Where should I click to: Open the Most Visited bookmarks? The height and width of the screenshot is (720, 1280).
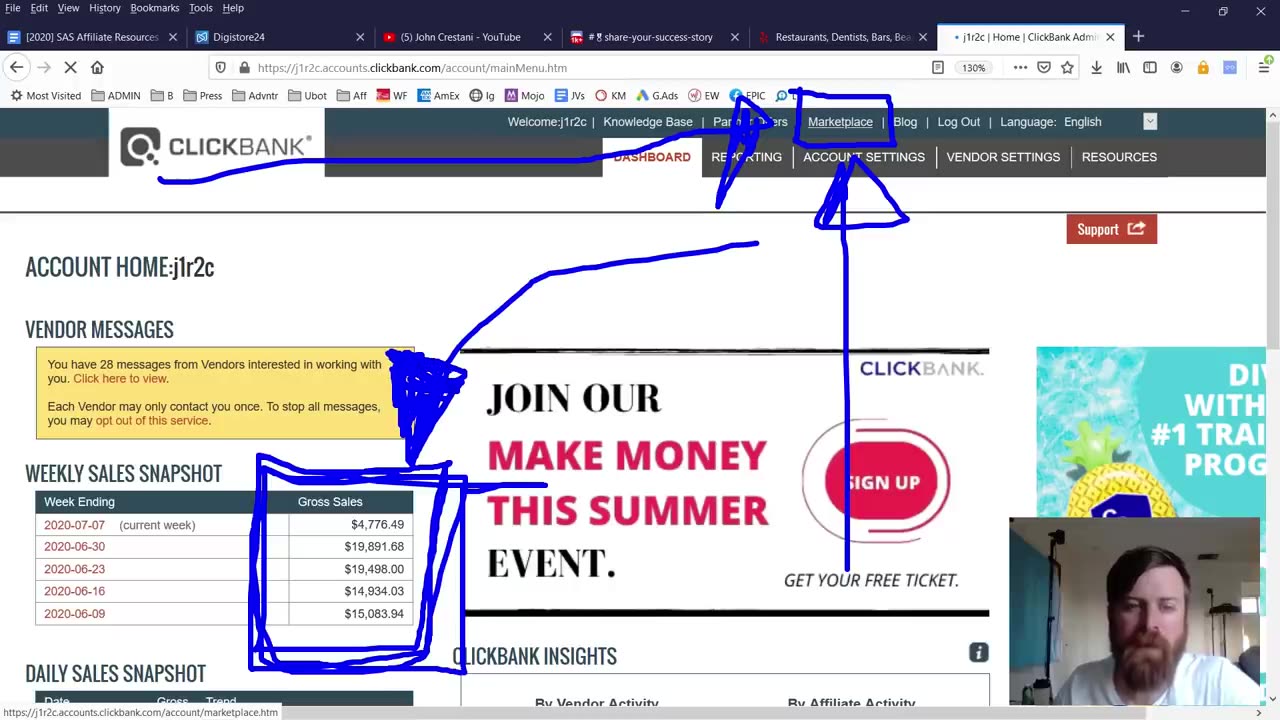pos(46,96)
